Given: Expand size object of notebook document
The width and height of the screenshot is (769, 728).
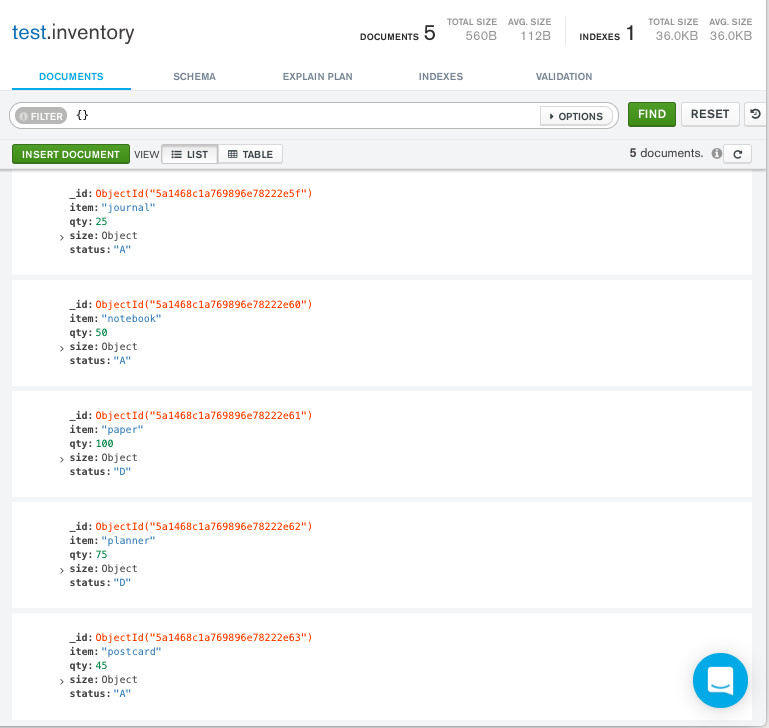Looking at the screenshot, I should 62,348.
